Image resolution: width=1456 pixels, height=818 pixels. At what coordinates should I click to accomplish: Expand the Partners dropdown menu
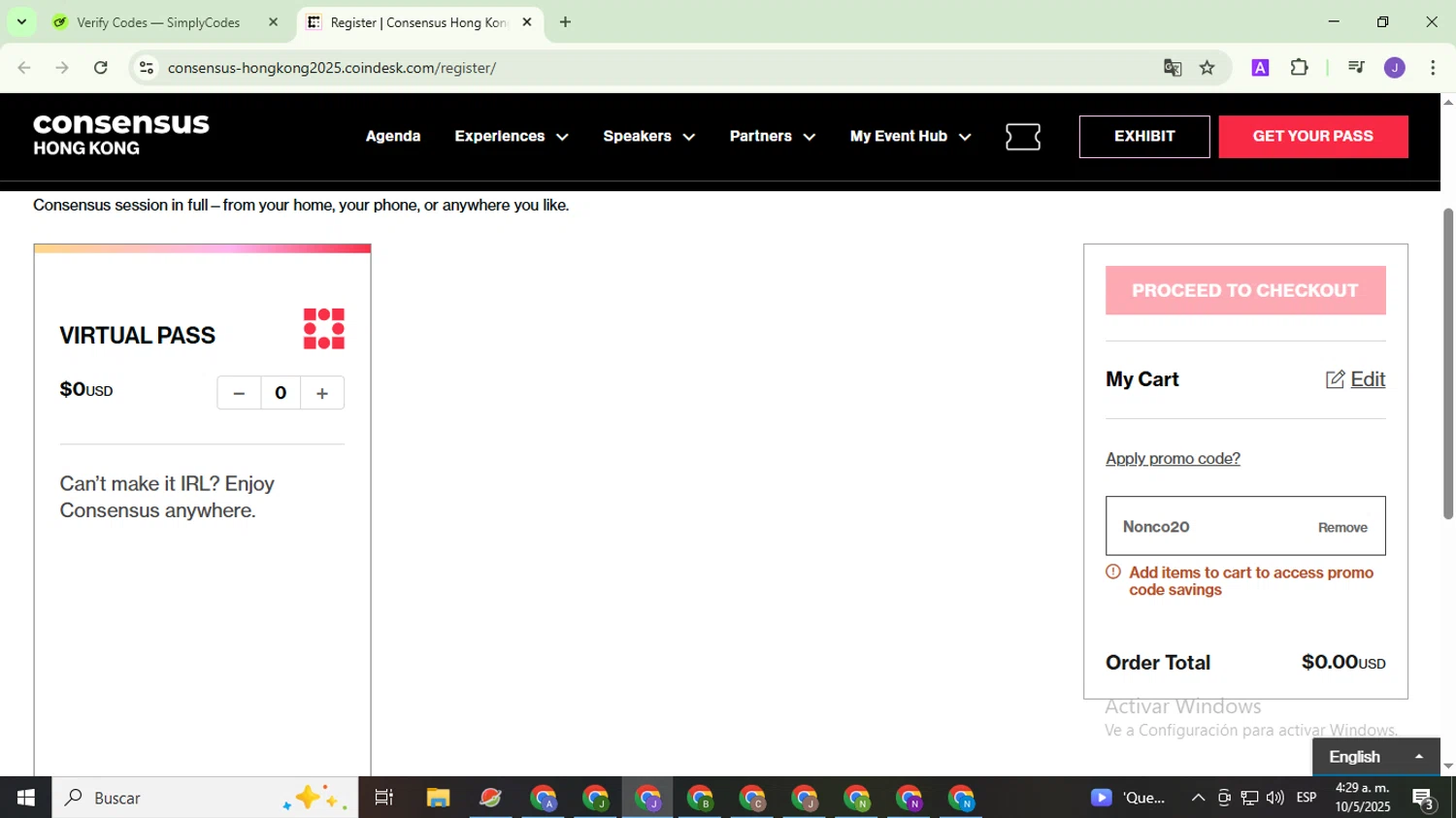tap(773, 137)
